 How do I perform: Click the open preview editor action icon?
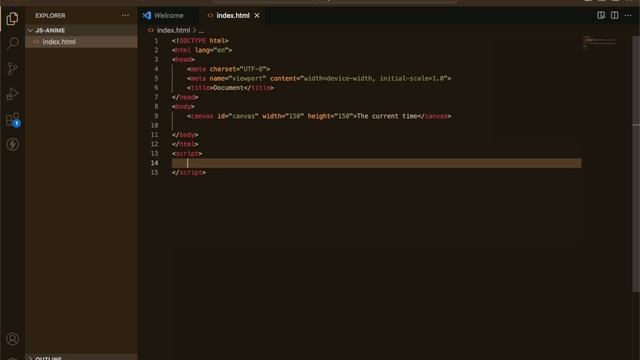pos(601,16)
